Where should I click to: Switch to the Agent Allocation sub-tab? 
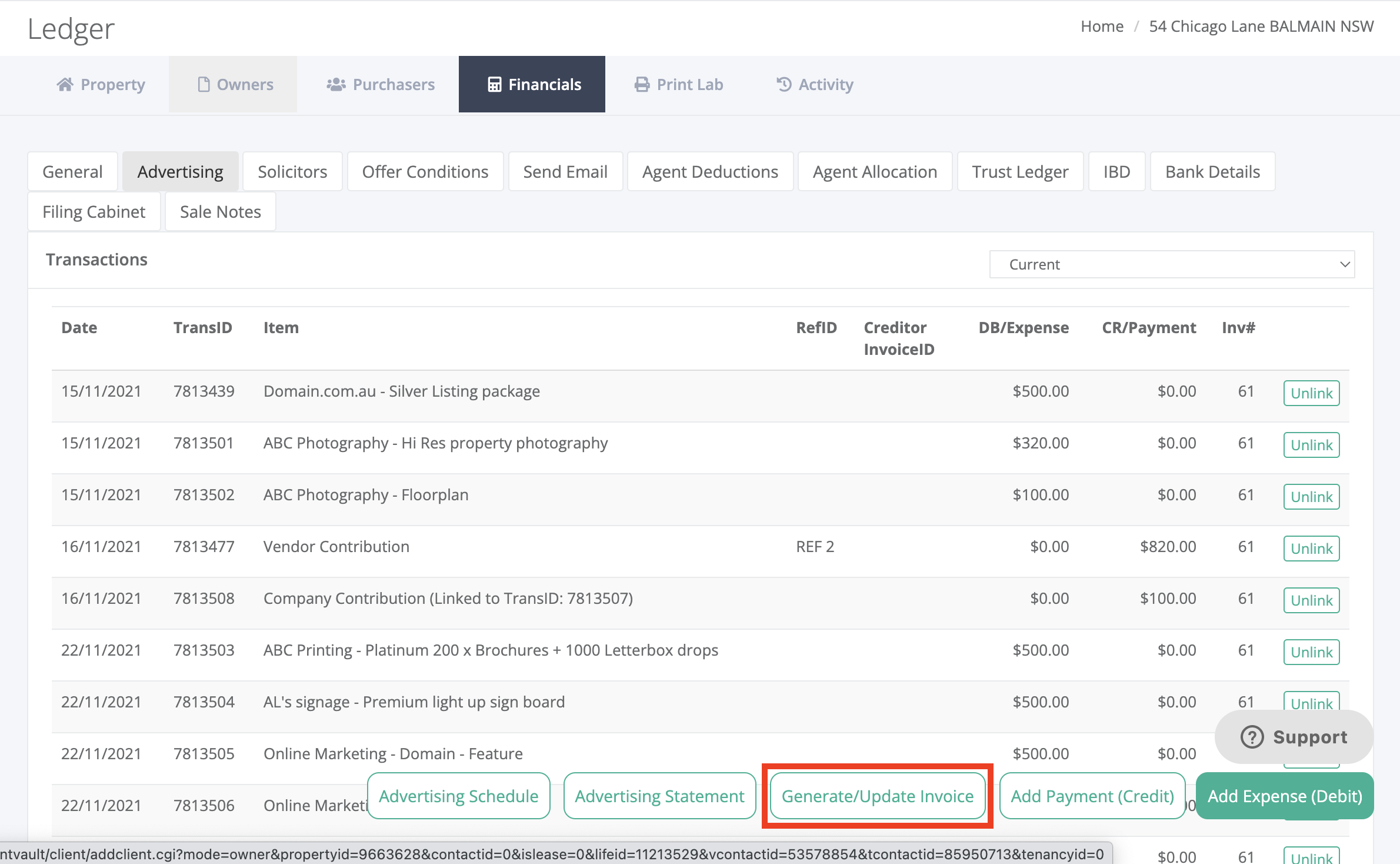[x=875, y=172]
